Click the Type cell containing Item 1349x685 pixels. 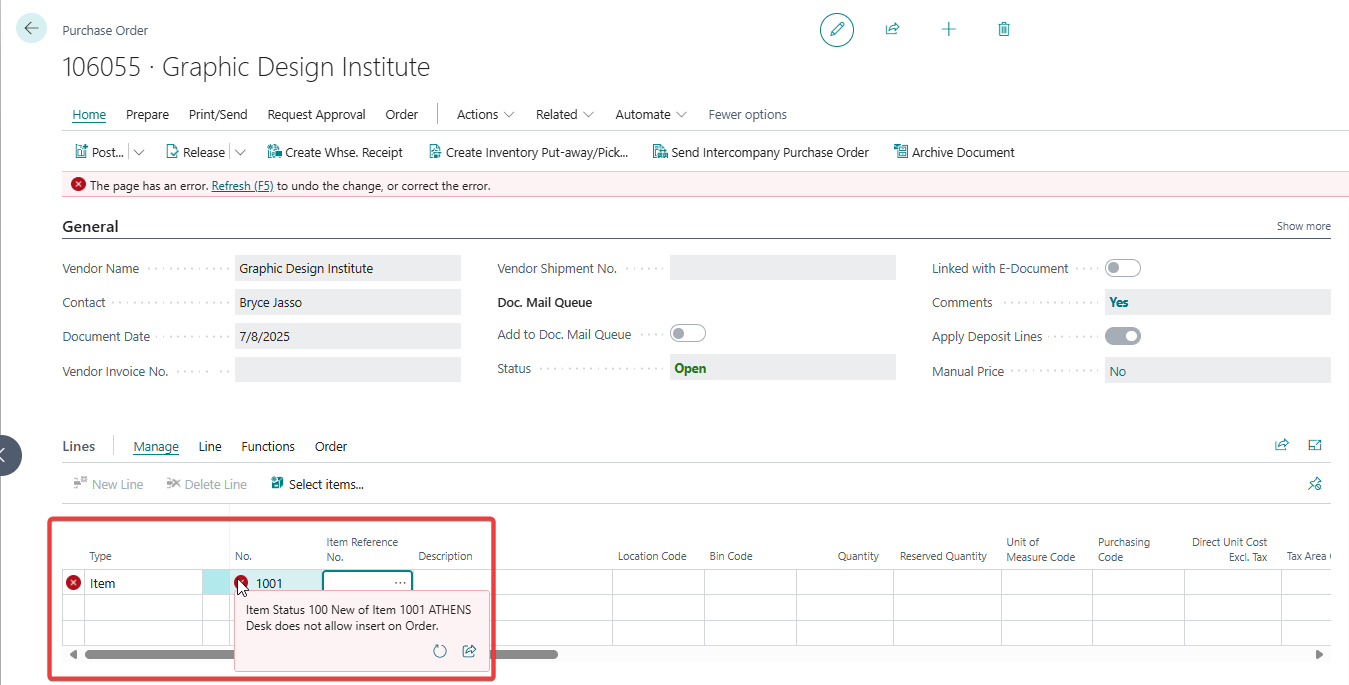pyautogui.click(x=144, y=583)
